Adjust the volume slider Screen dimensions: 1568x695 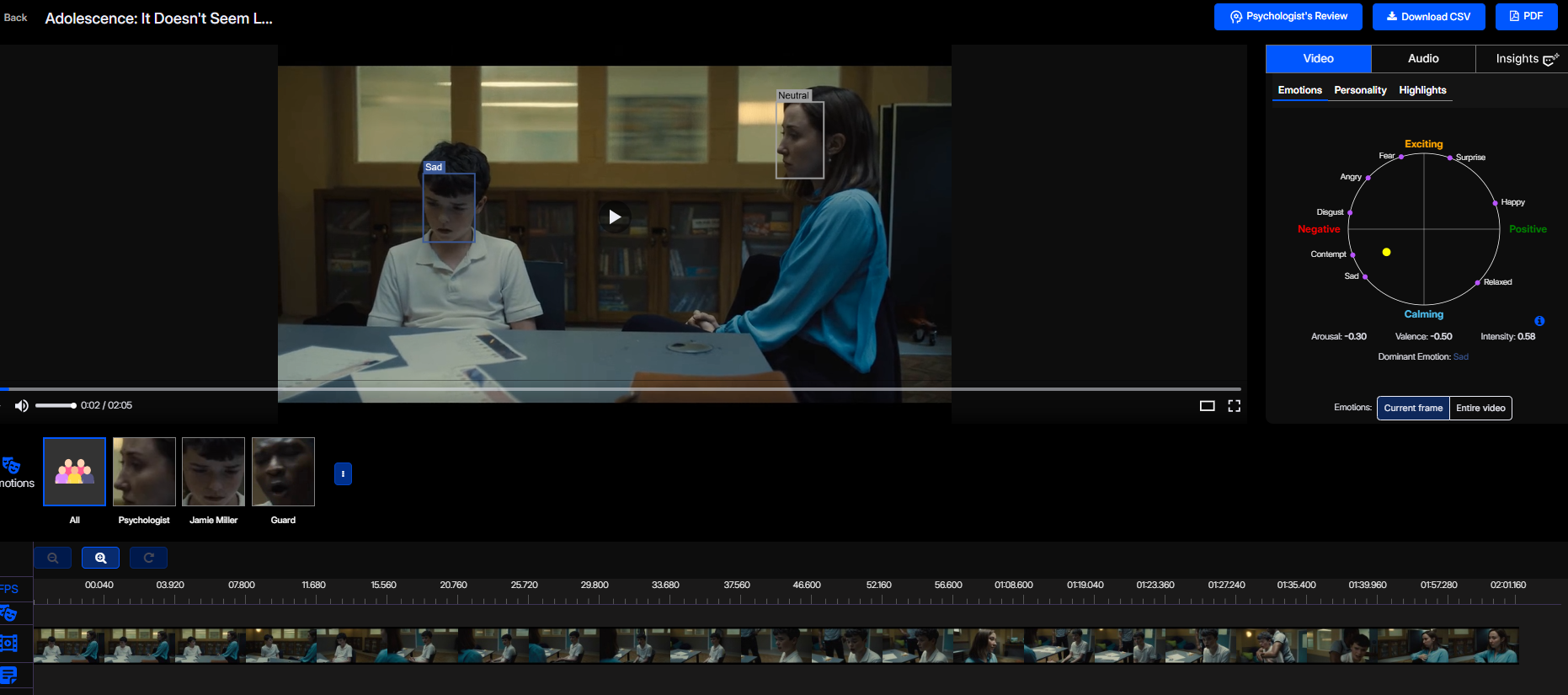(x=56, y=405)
